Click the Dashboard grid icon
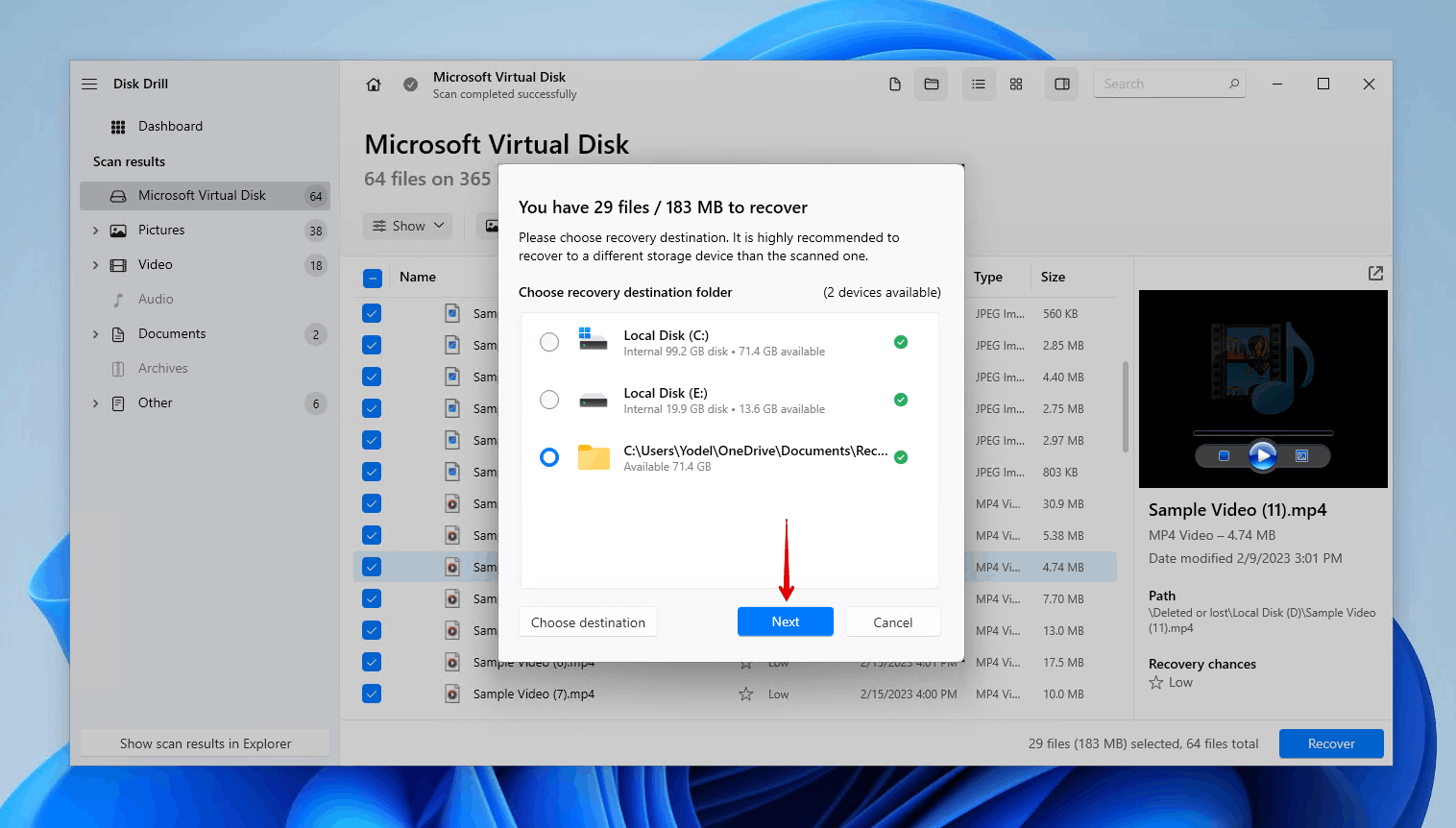Screen dimensions: 1456x828 118,127
